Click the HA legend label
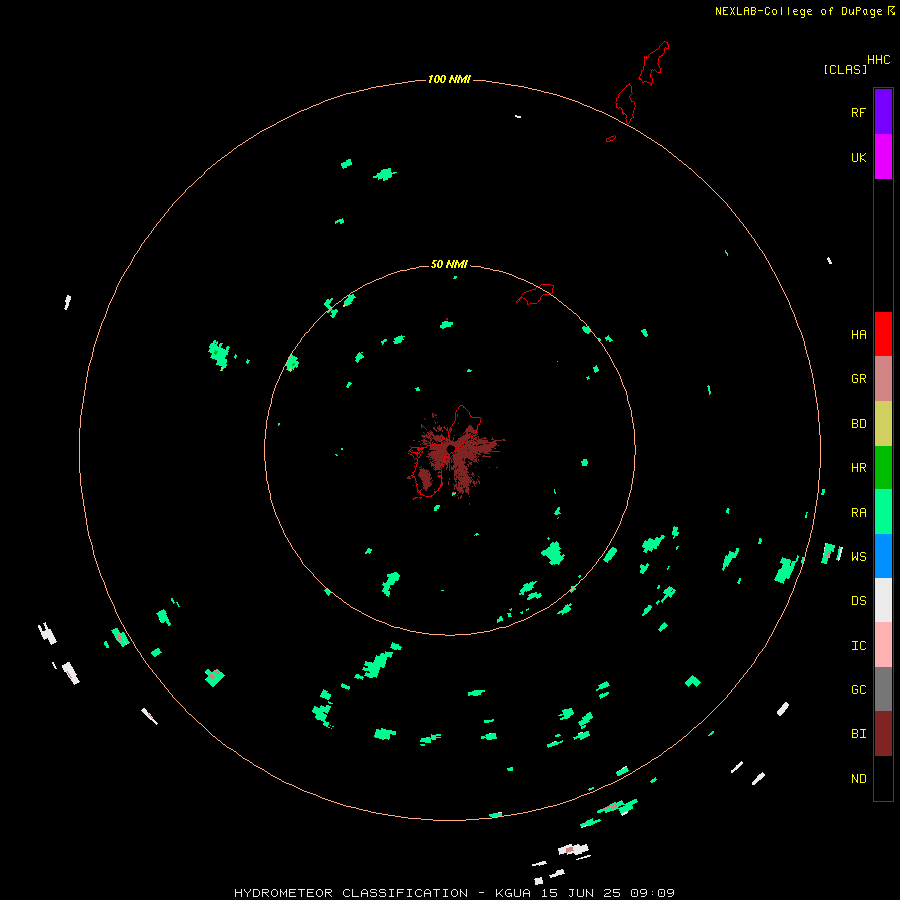The image size is (900, 900). click(858, 335)
